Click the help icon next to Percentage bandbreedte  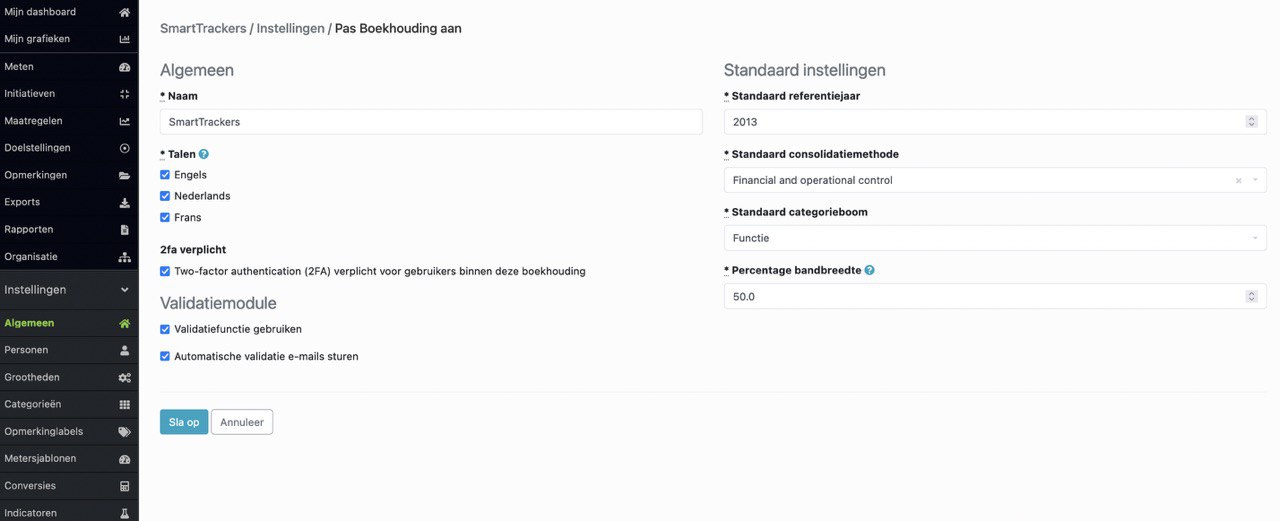click(x=869, y=270)
